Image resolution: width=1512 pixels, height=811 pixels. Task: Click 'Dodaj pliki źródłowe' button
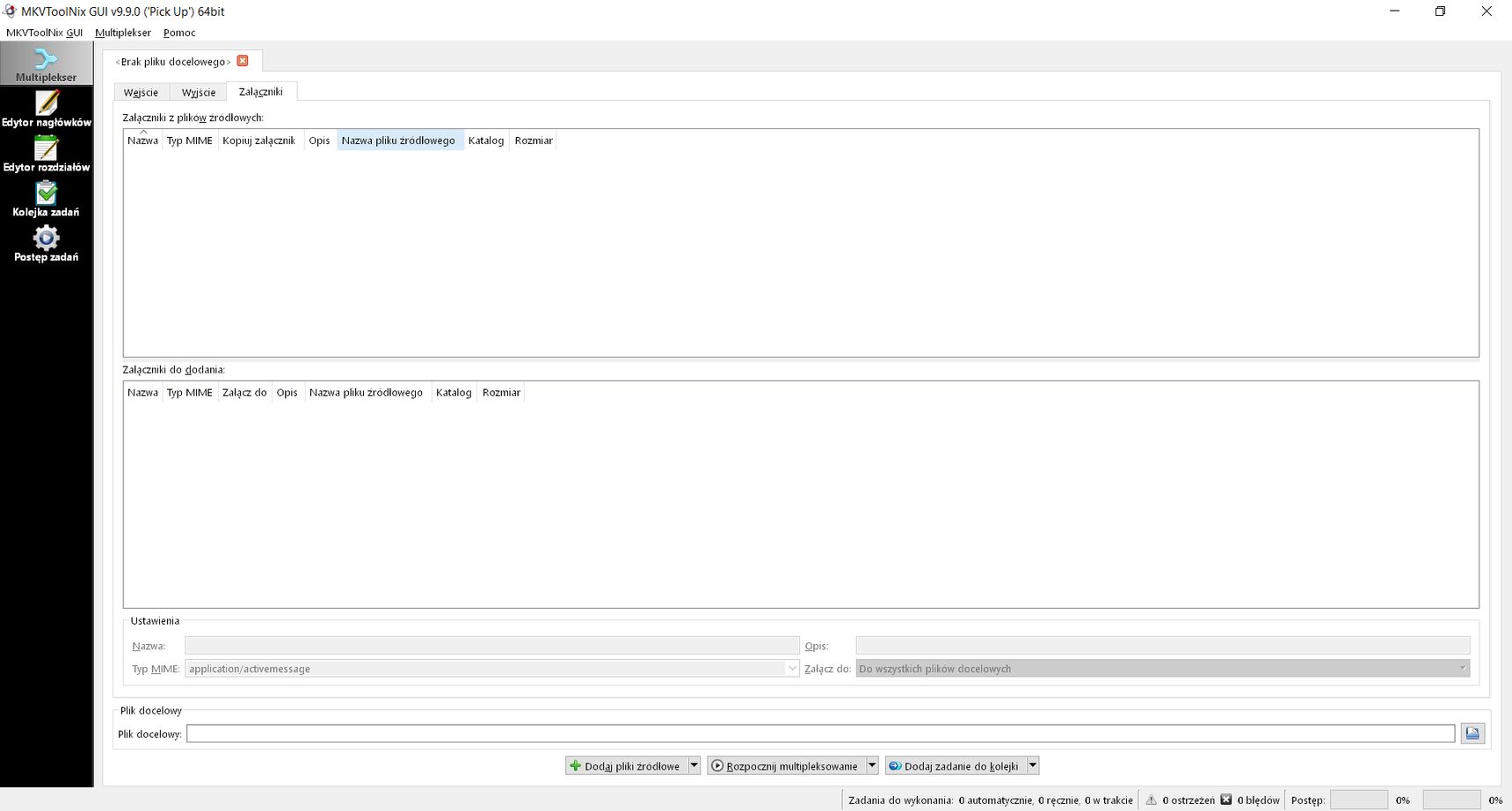[x=625, y=766]
